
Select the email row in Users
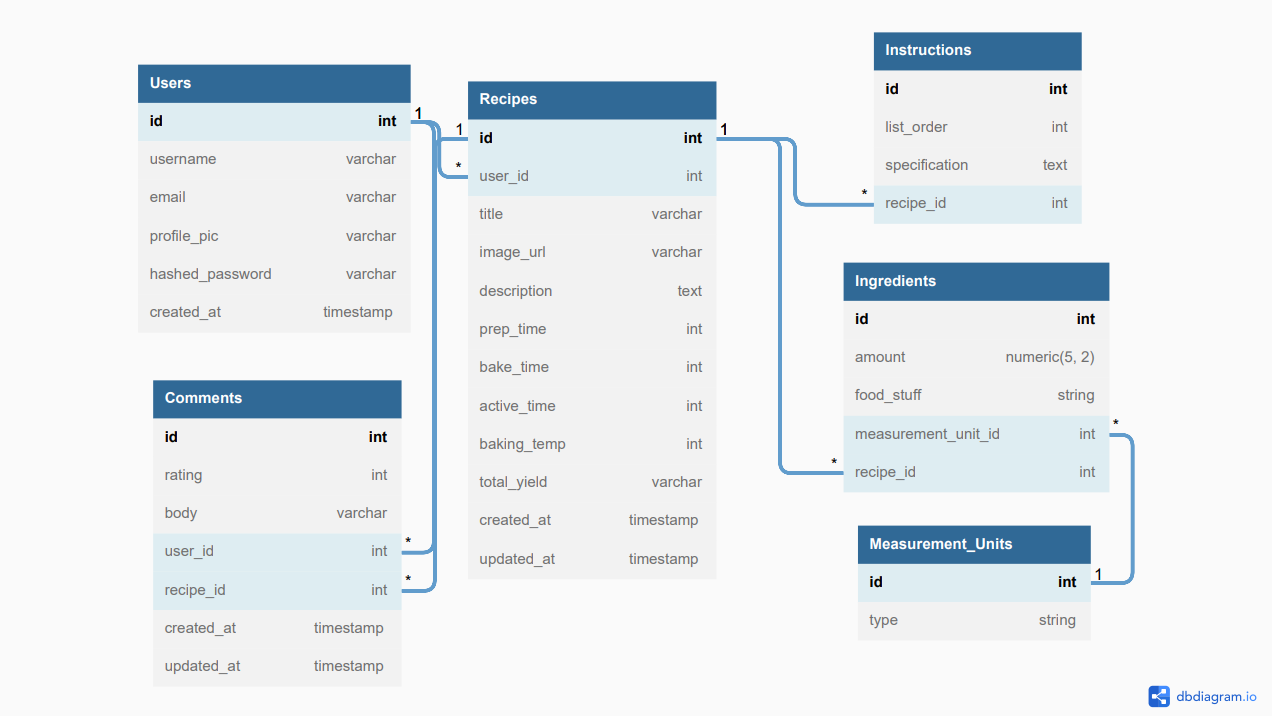pyautogui.click(x=274, y=198)
